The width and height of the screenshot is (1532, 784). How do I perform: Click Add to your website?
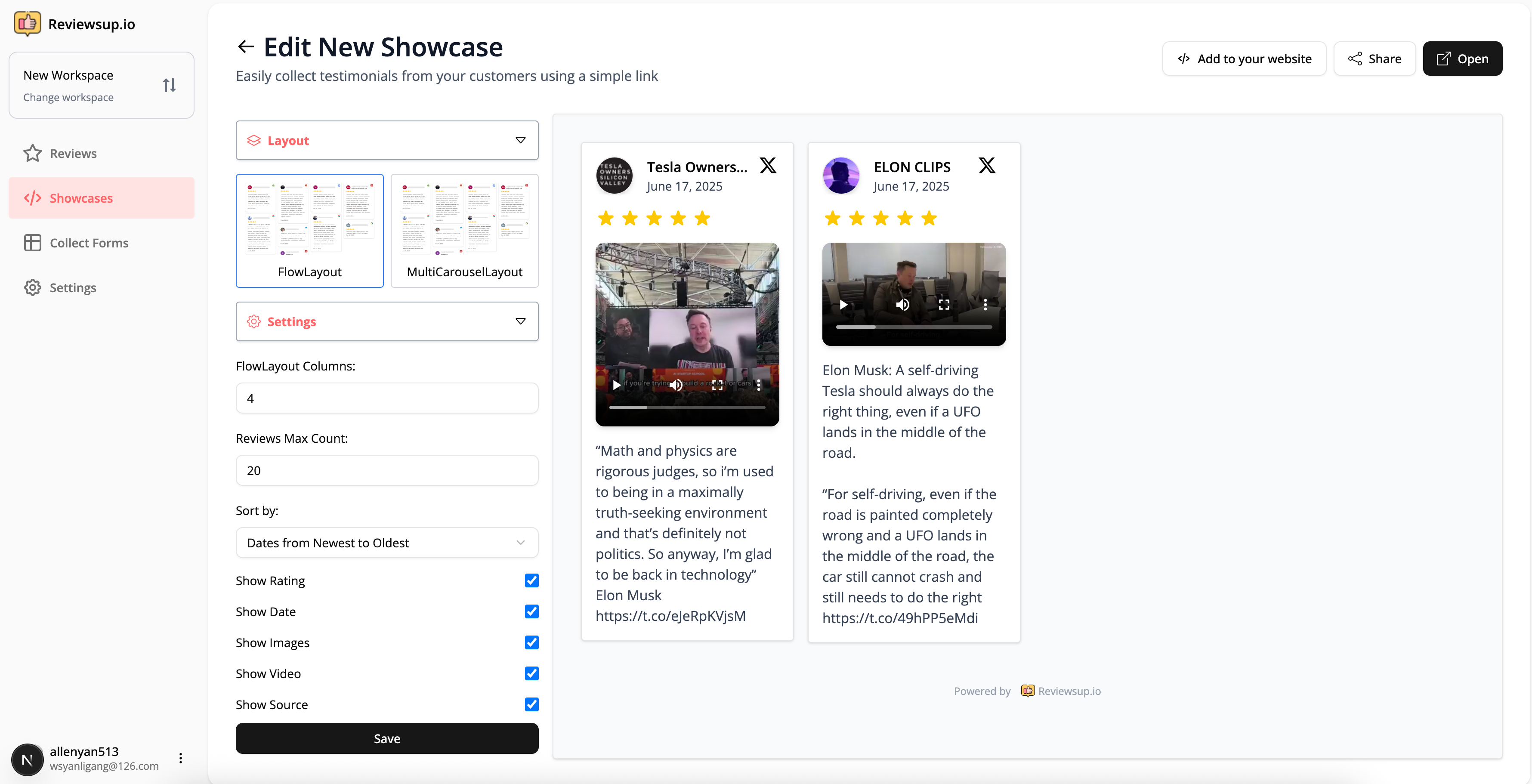coord(1244,58)
